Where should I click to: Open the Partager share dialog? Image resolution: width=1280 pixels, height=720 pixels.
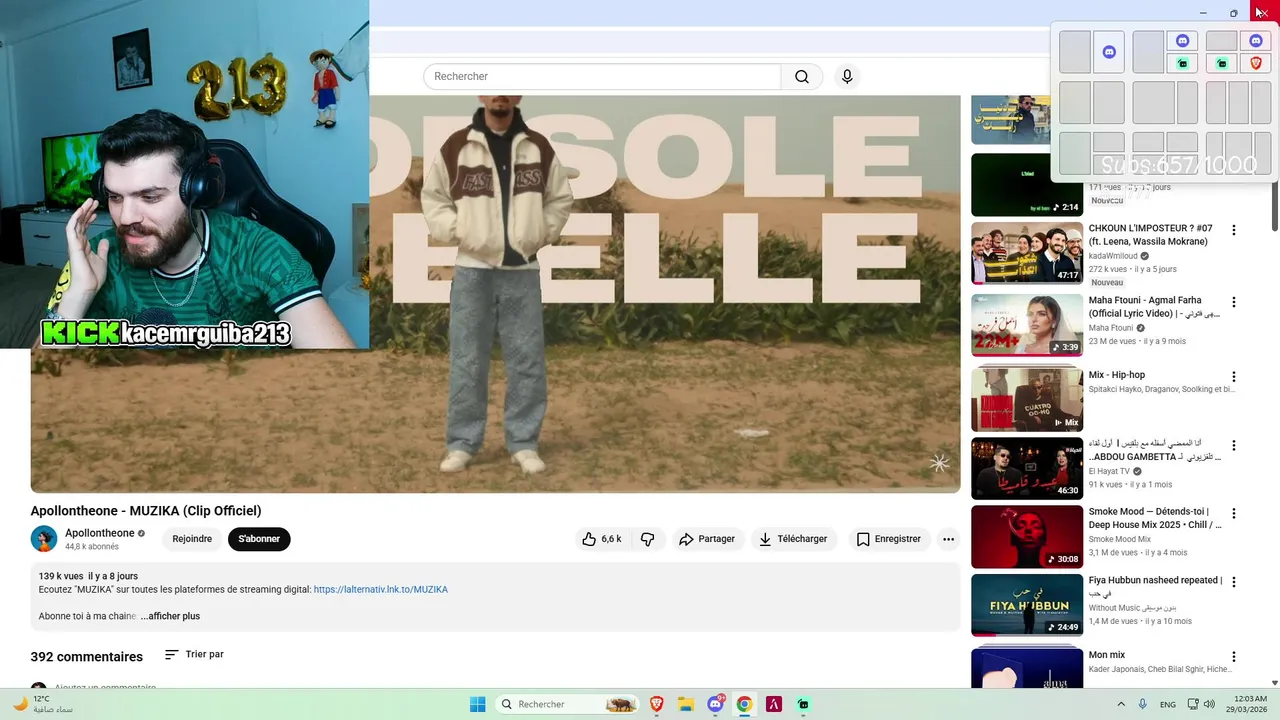point(706,539)
